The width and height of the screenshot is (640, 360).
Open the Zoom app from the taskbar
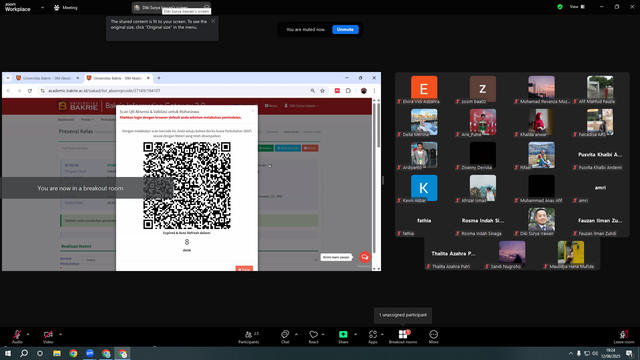point(89,353)
